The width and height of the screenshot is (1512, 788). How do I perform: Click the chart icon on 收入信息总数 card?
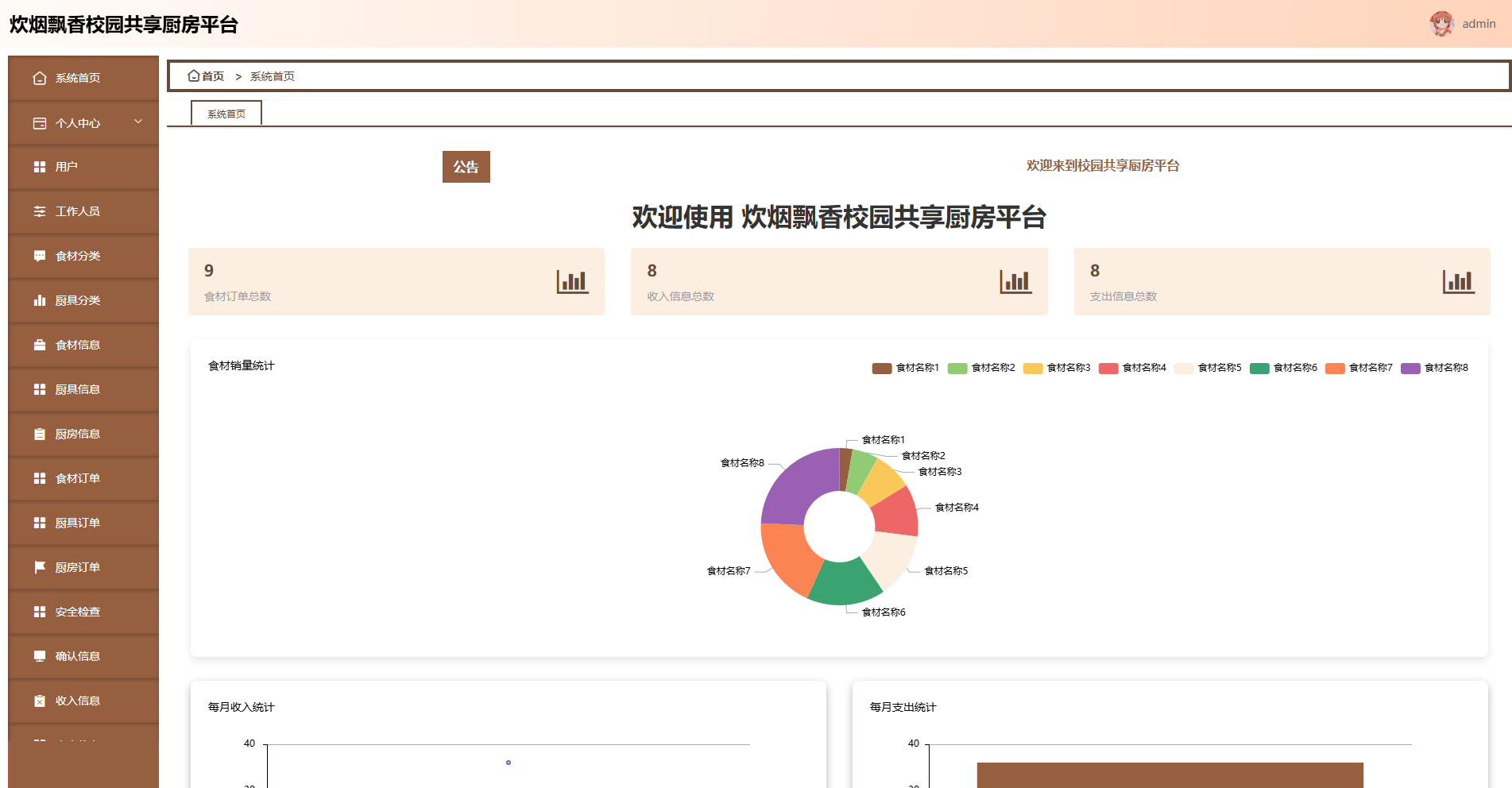tap(1015, 281)
